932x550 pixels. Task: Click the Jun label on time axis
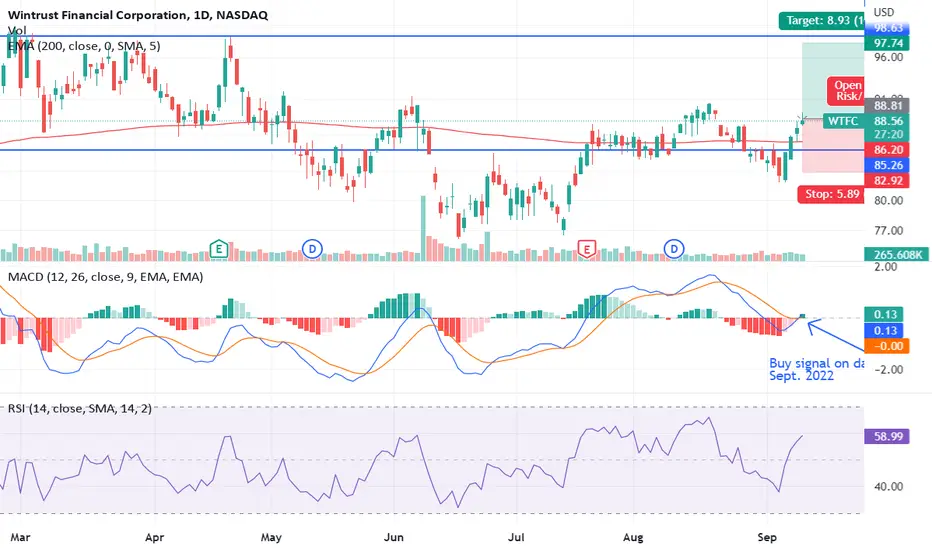click(x=393, y=537)
